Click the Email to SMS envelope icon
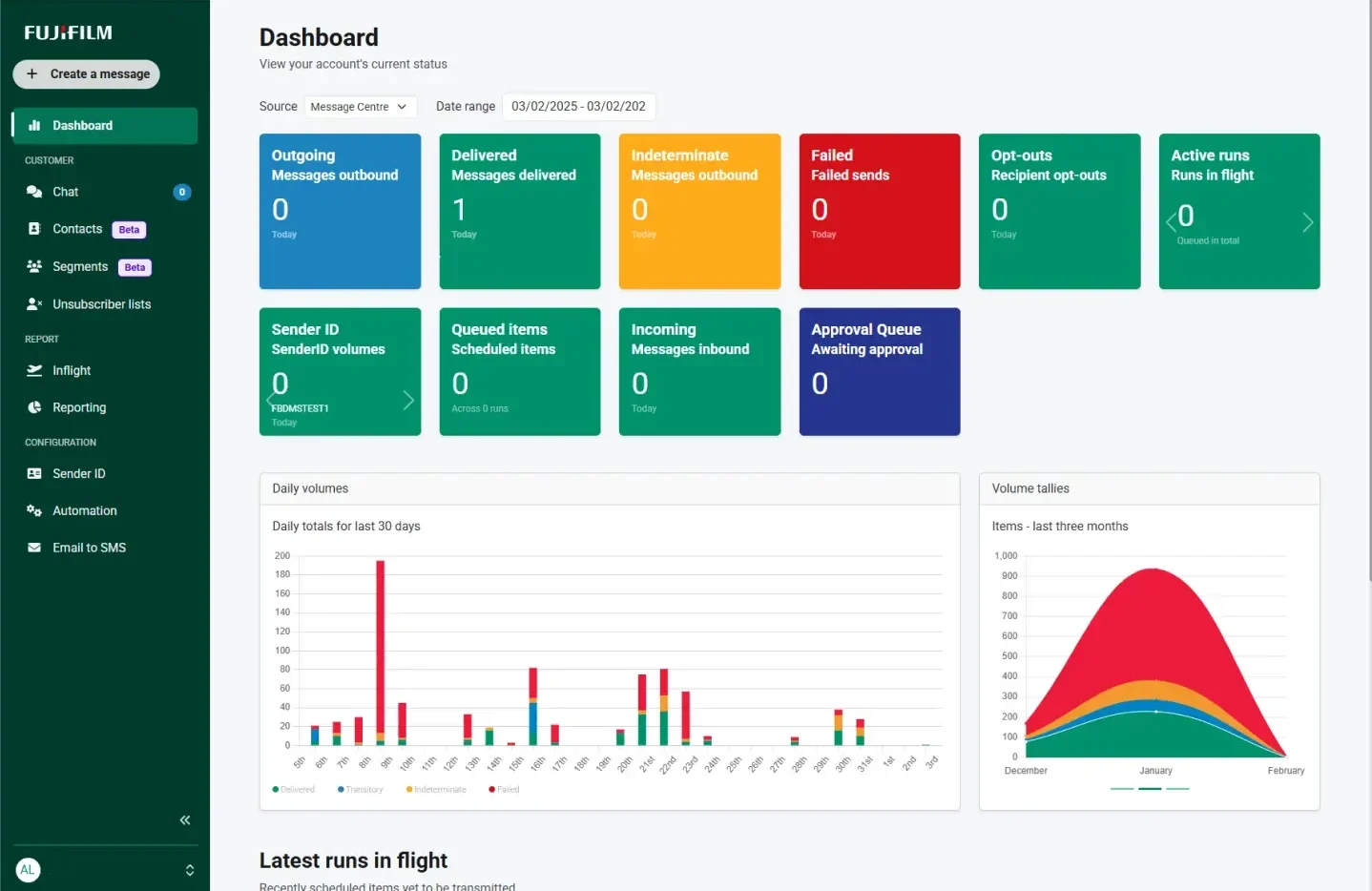The height and width of the screenshot is (891, 1372). point(34,548)
